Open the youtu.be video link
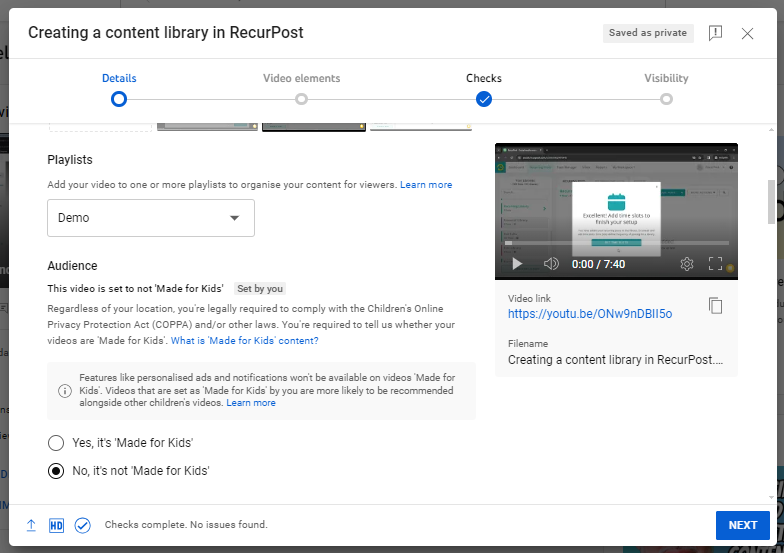 tap(590, 314)
